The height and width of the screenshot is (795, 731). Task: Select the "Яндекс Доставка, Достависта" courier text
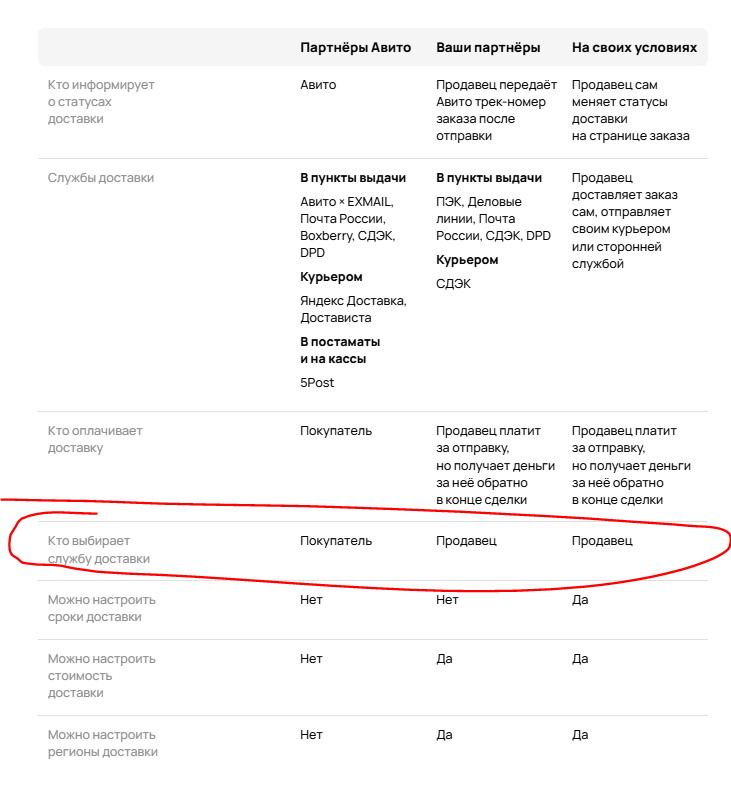(x=353, y=309)
